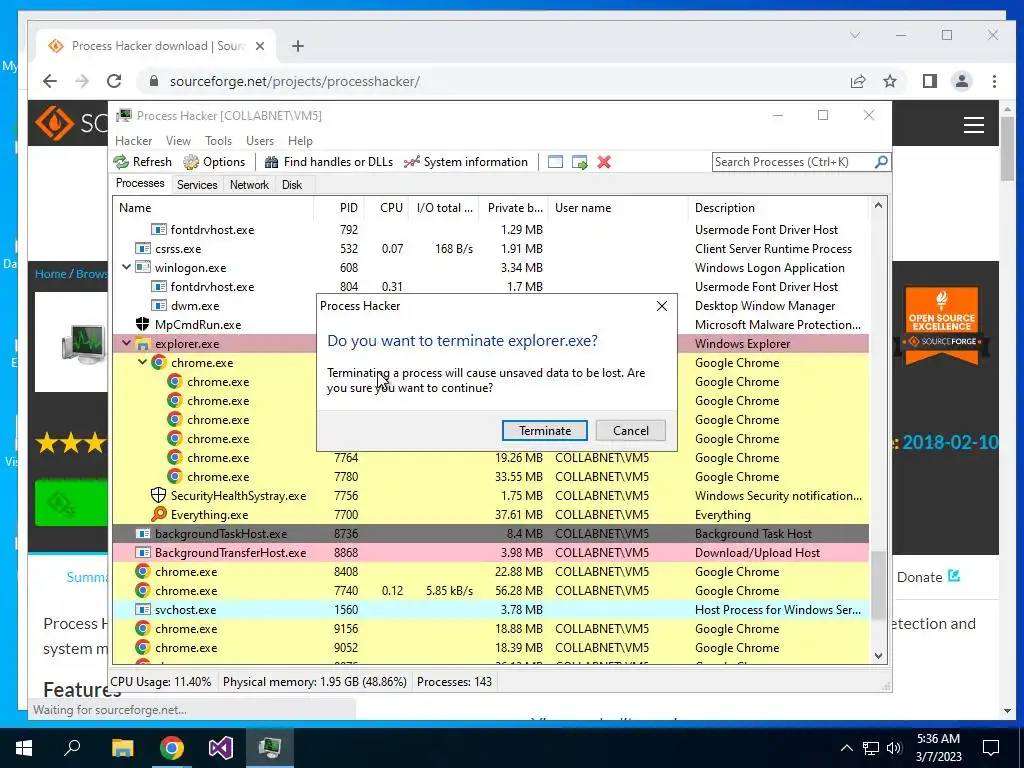
Task: Click the Everything.exe magnifier icon
Action: pos(159,514)
